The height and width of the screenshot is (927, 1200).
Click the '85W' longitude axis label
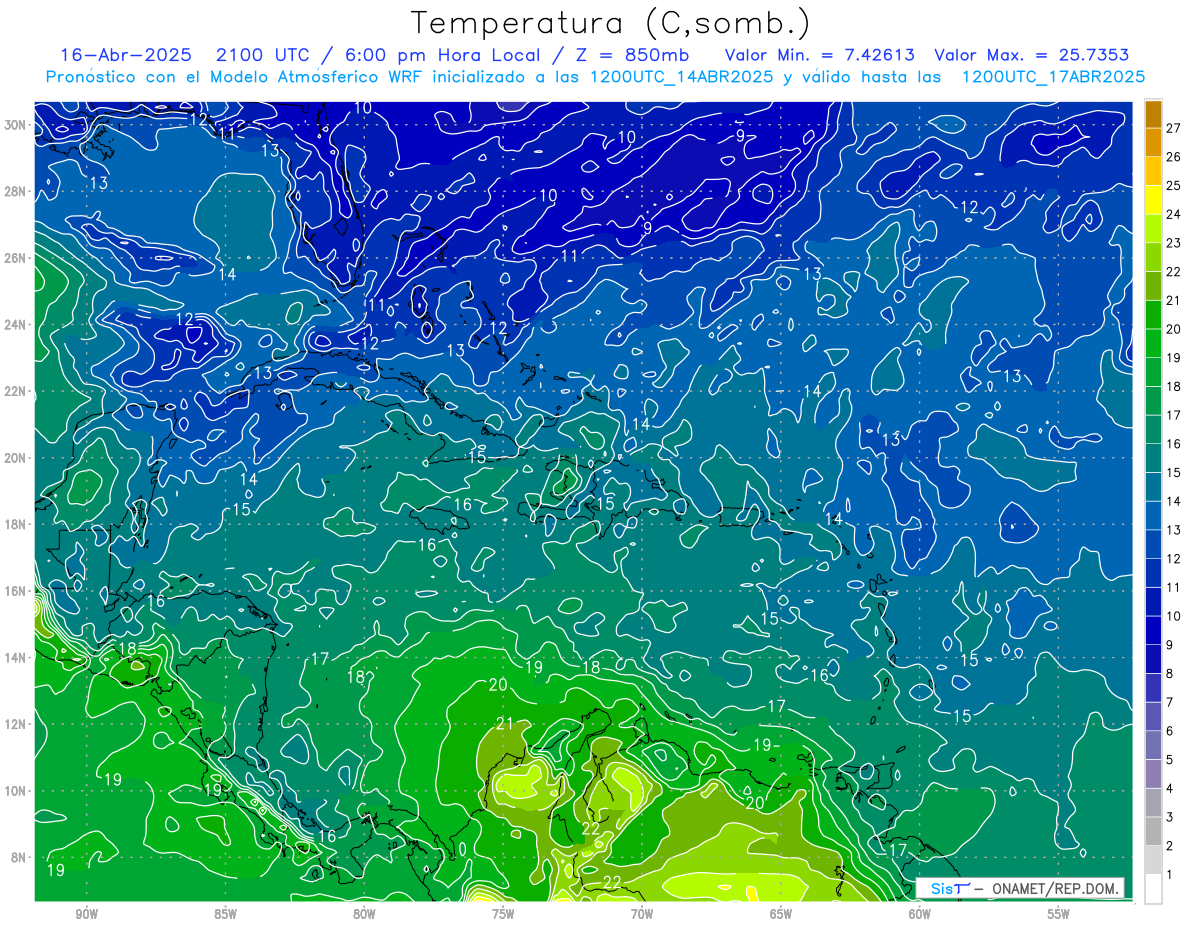[x=225, y=914]
